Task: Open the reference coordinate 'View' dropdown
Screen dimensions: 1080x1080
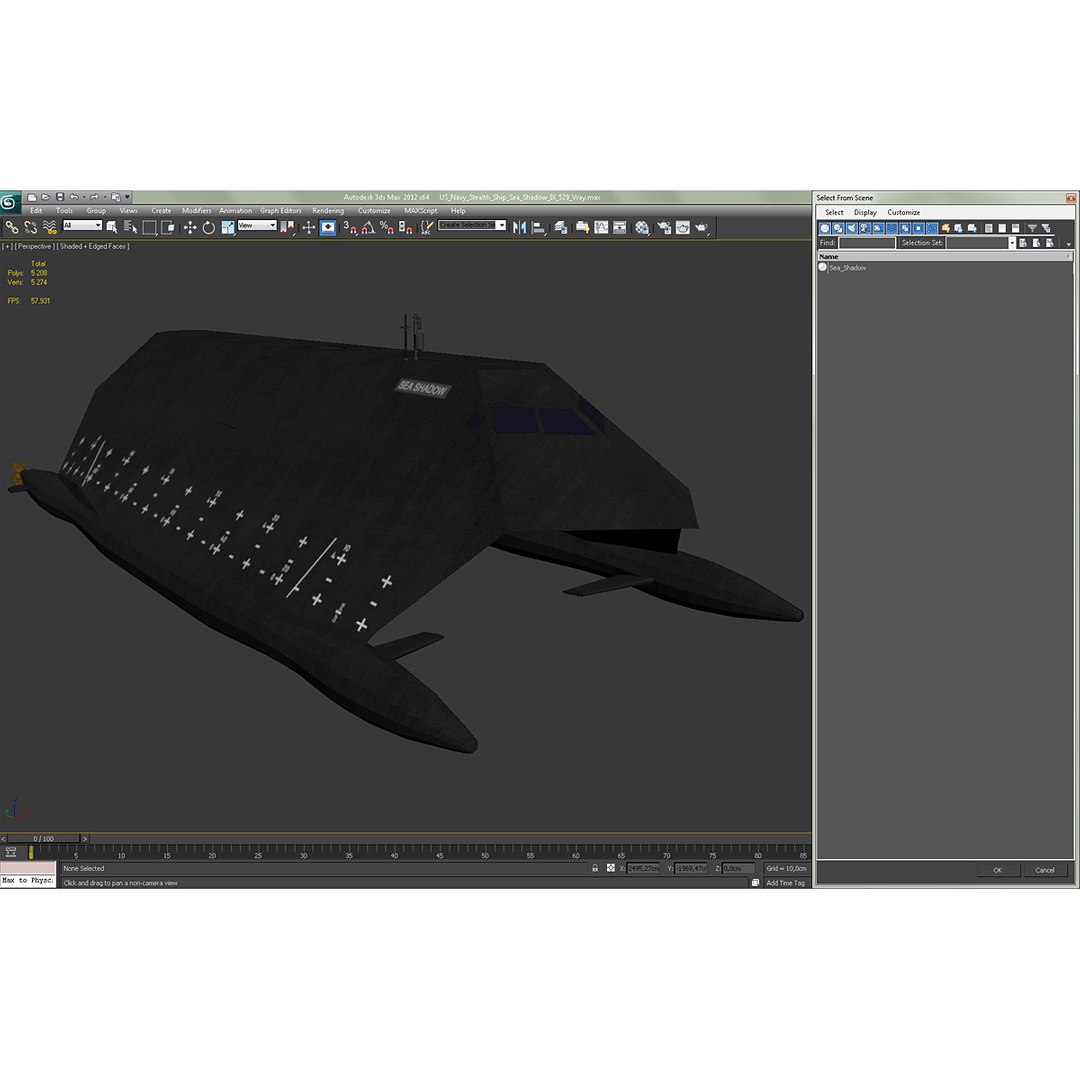Action: pos(257,225)
